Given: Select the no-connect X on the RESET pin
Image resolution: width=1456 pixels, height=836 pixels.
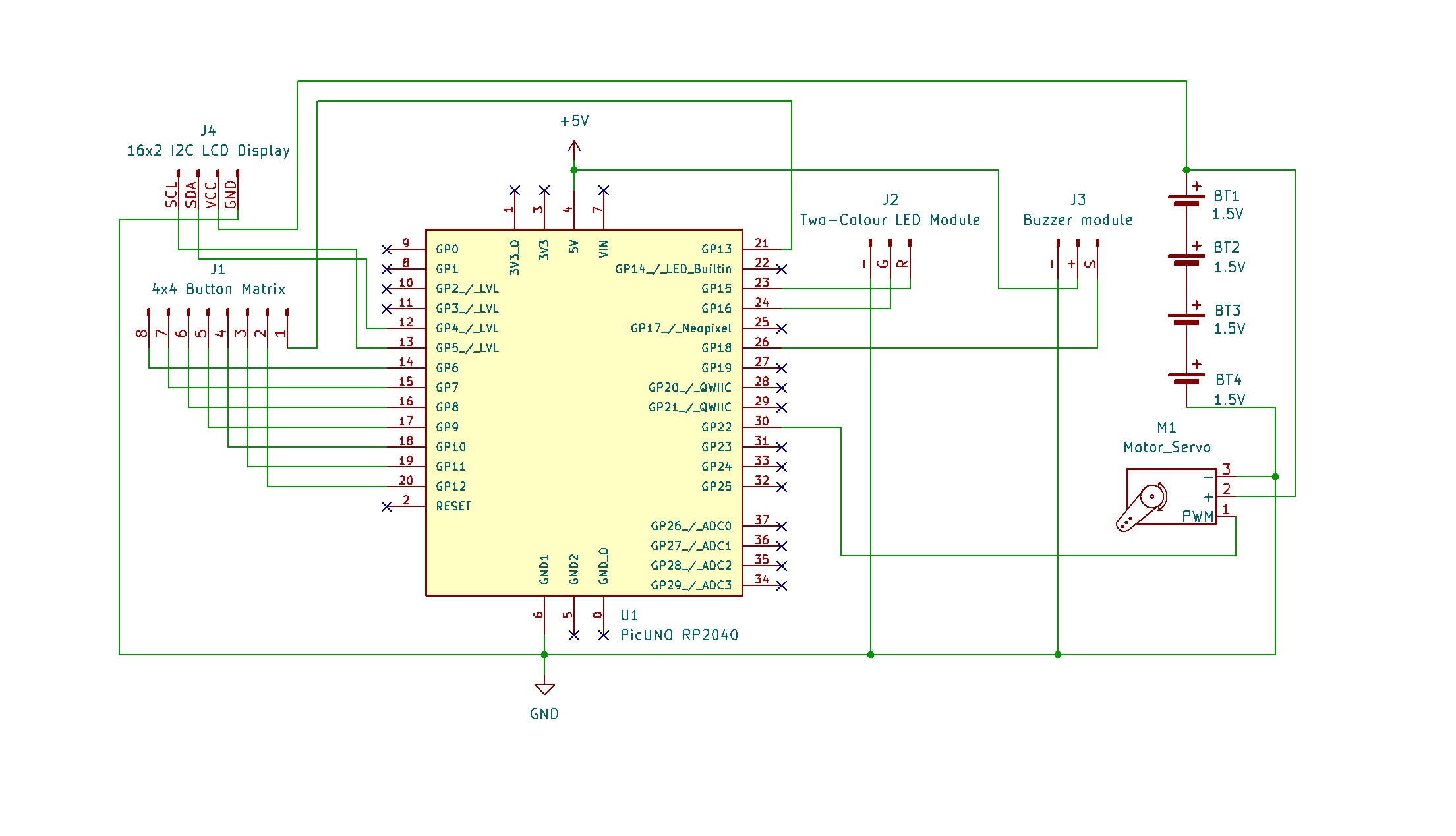Looking at the screenshot, I should (386, 506).
